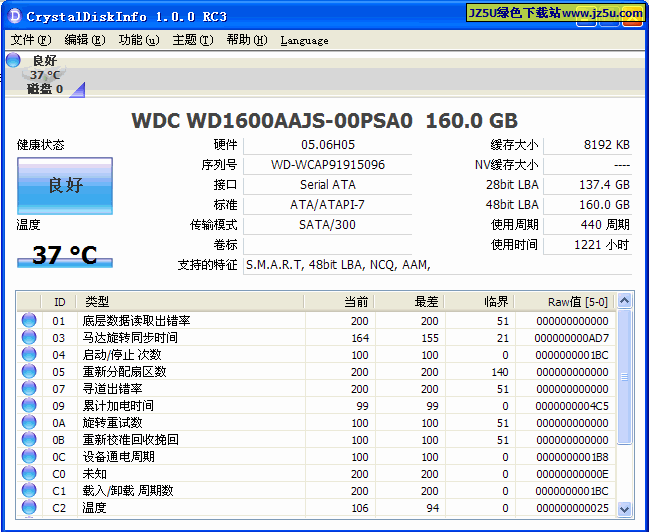
Task: Open the Language menu
Action: point(304,41)
